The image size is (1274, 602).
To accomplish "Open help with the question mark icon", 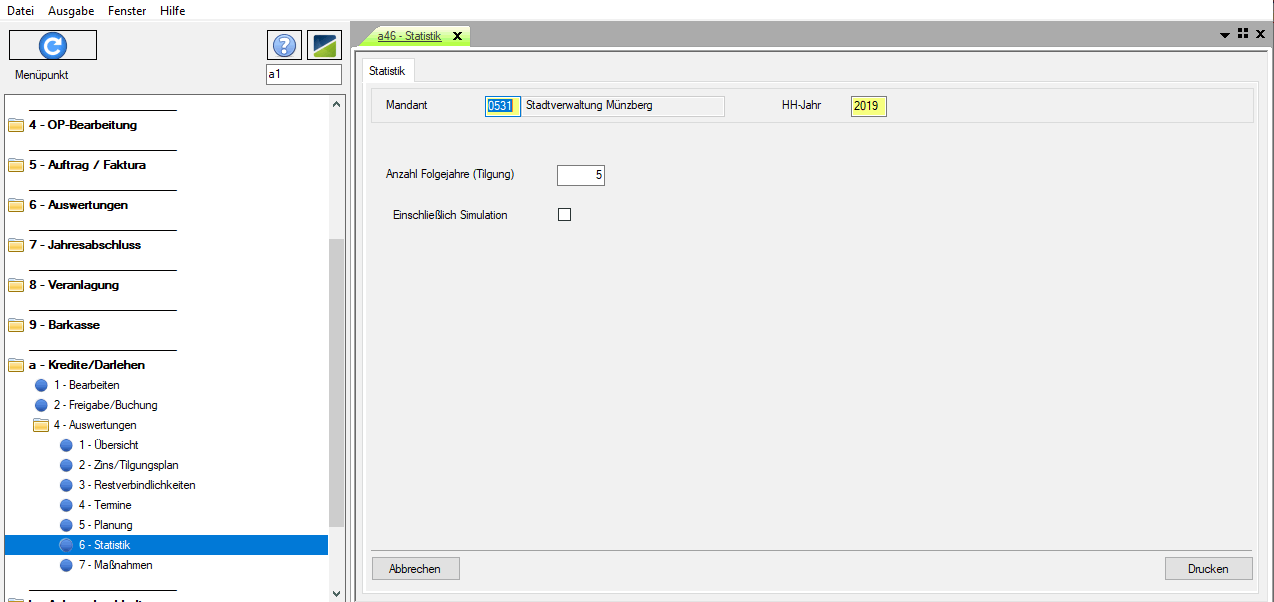I will coord(284,45).
